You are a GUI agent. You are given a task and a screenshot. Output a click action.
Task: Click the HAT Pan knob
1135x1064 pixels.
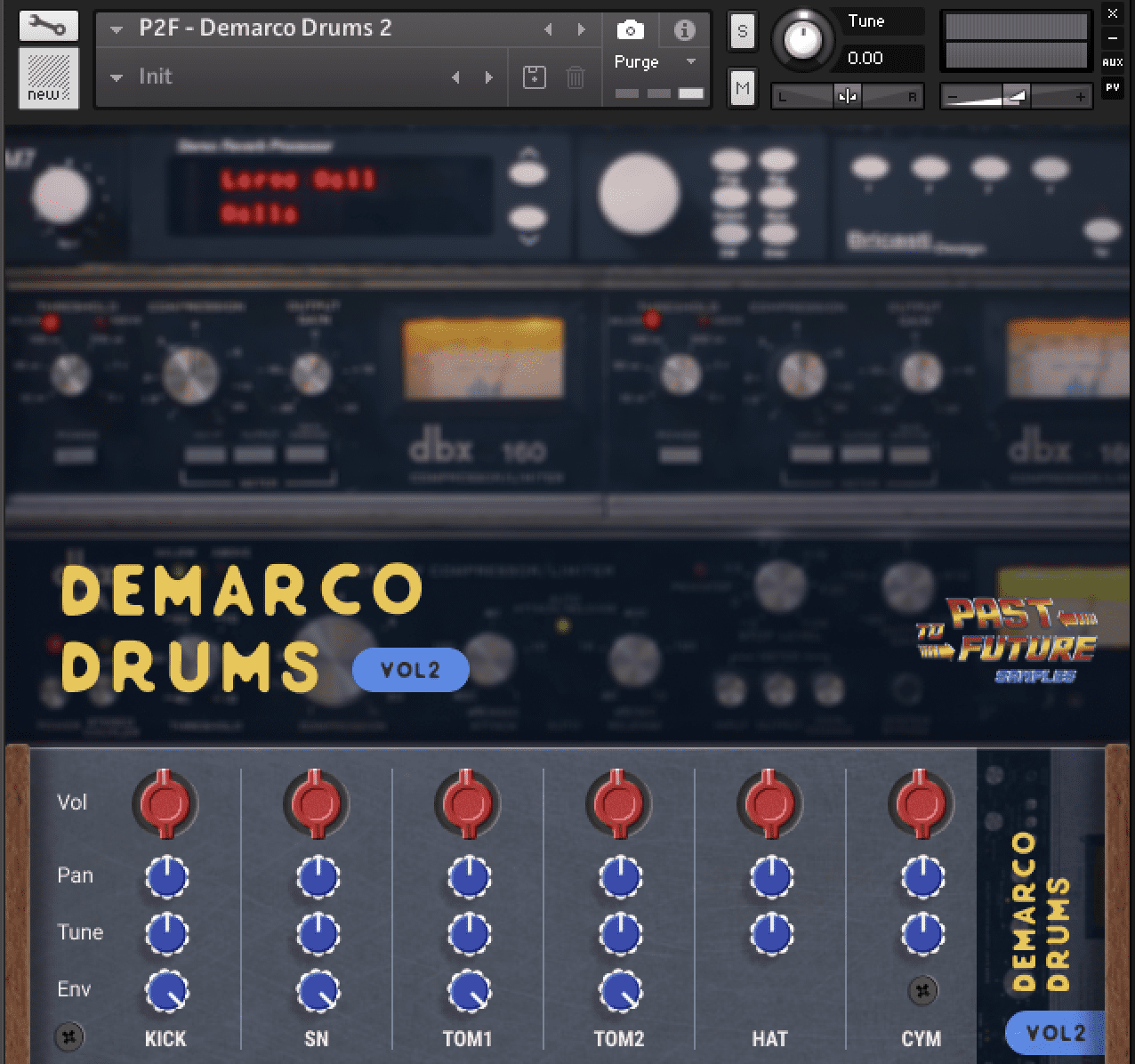point(771,876)
